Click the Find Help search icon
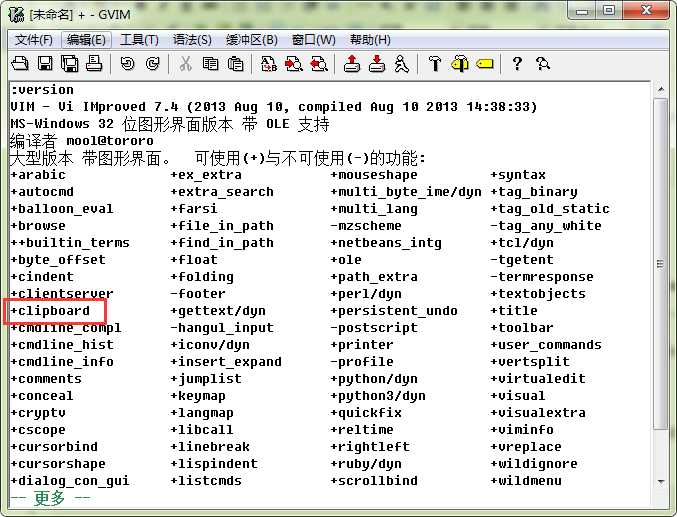 [x=543, y=64]
